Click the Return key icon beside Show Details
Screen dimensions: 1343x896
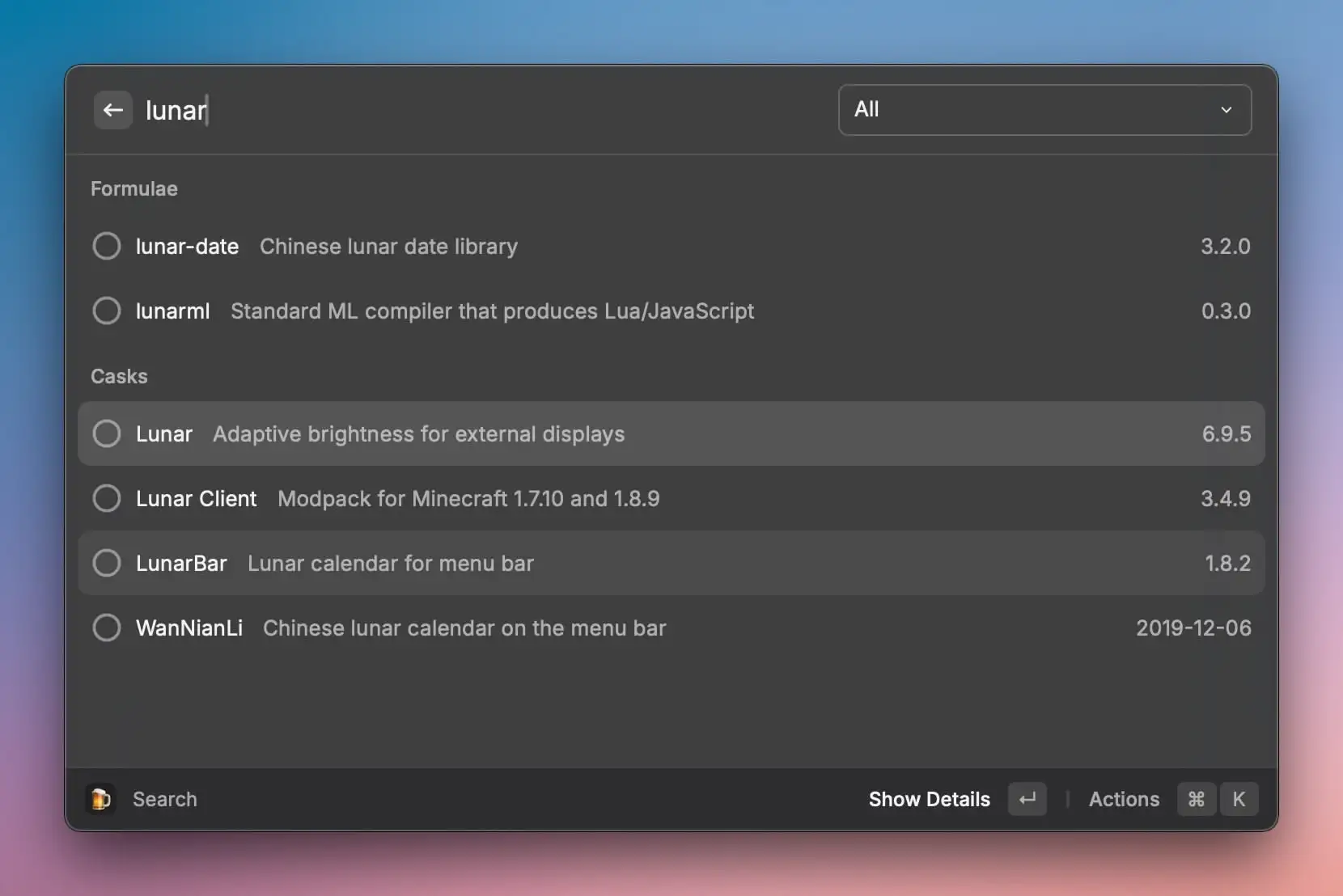point(1027,799)
